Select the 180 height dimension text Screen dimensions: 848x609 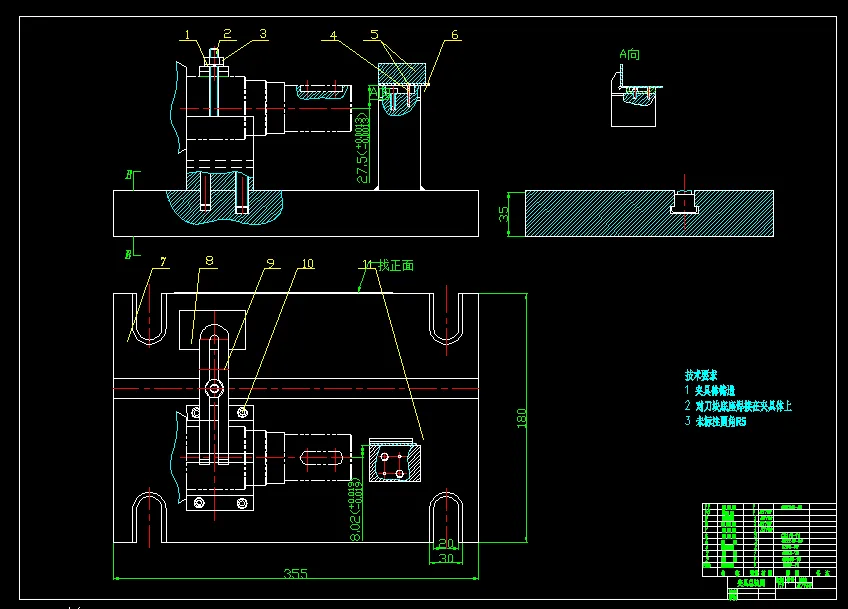[521, 418]
